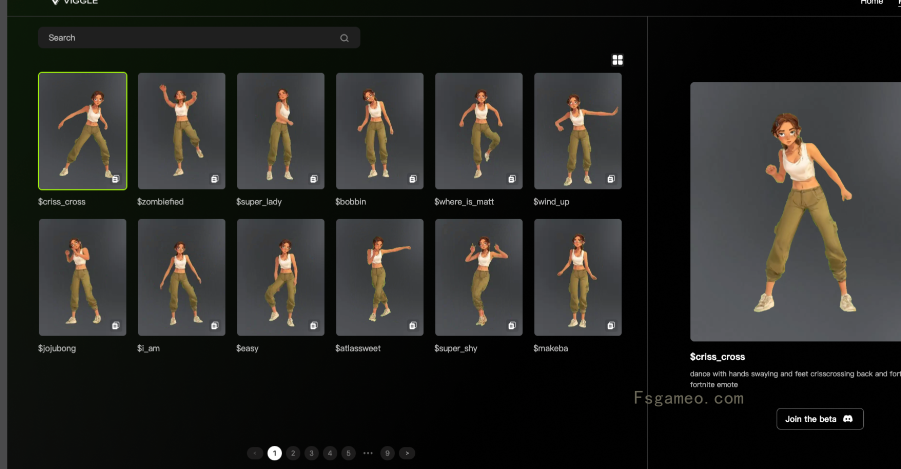
Task: Click the $atlassweet label text
Action: click(x=358, y=348)
